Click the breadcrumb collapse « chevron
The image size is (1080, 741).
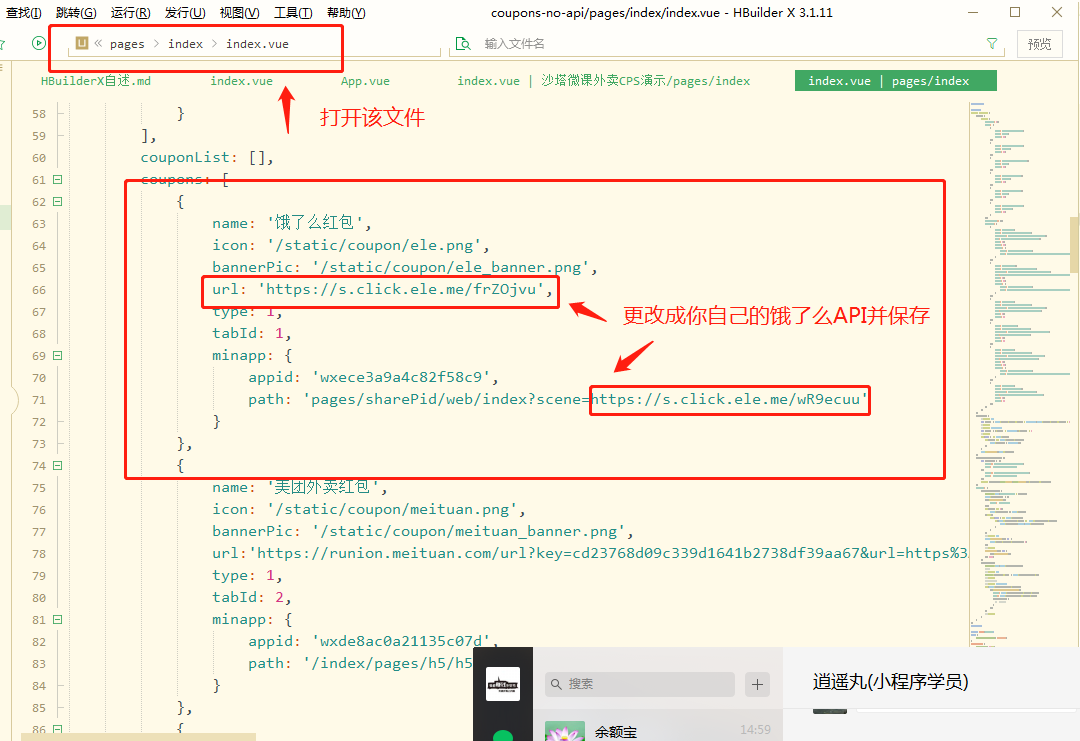98,43
